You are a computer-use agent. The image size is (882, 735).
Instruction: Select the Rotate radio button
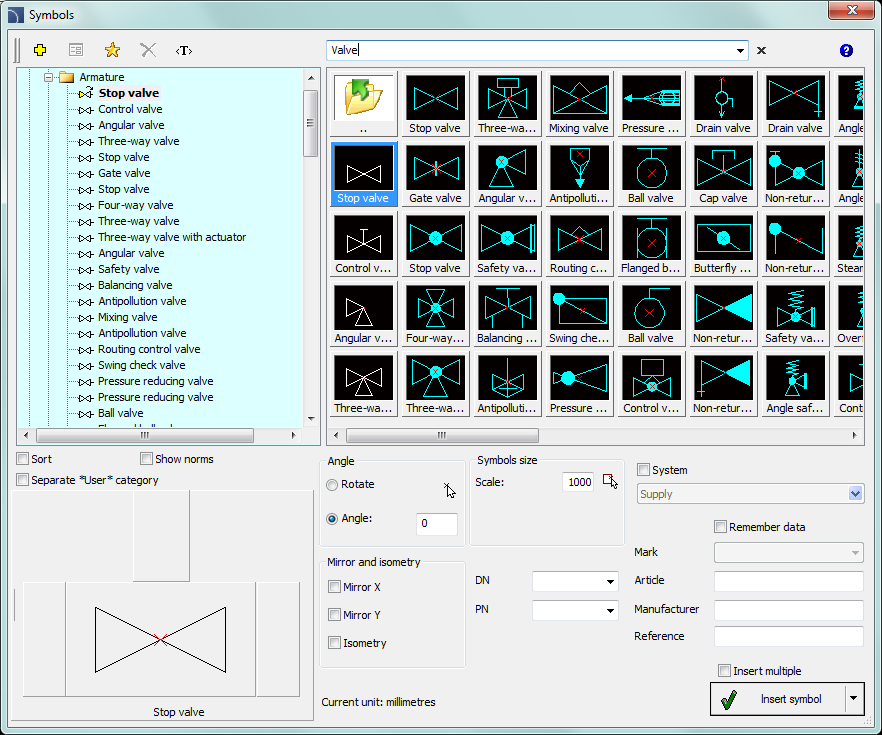point(332,484)
